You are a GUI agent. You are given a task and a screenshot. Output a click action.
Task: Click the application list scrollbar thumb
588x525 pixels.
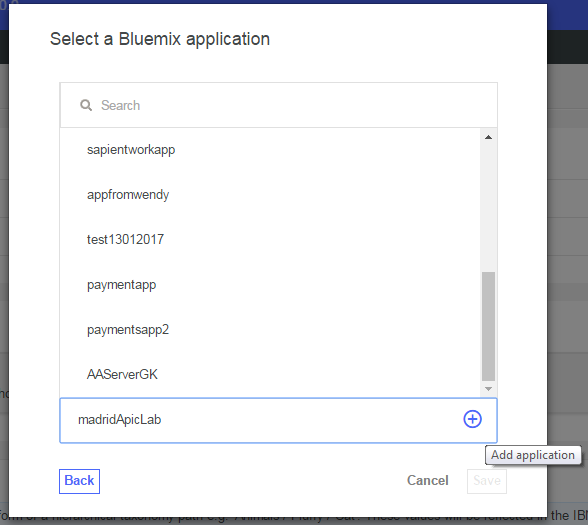tap(488, 326)
